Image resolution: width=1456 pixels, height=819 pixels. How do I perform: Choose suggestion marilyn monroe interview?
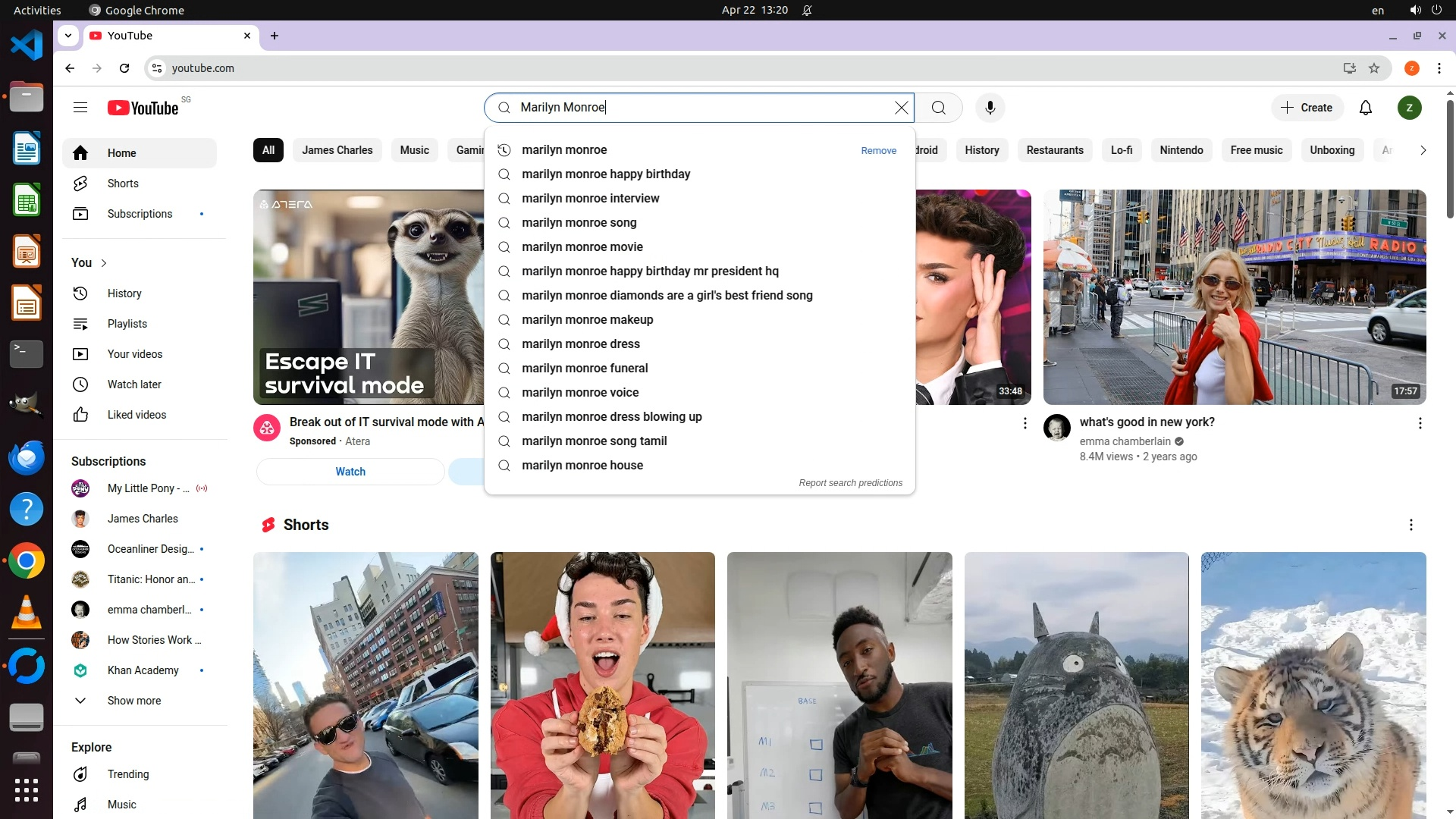590,199
